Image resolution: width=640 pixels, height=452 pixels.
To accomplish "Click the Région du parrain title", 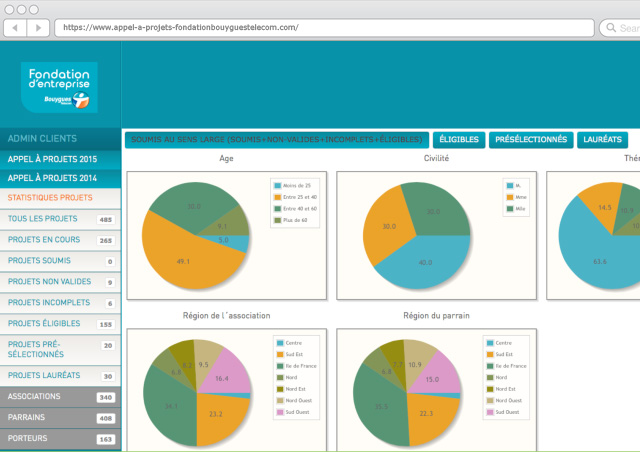I will [x=436, y=316].
